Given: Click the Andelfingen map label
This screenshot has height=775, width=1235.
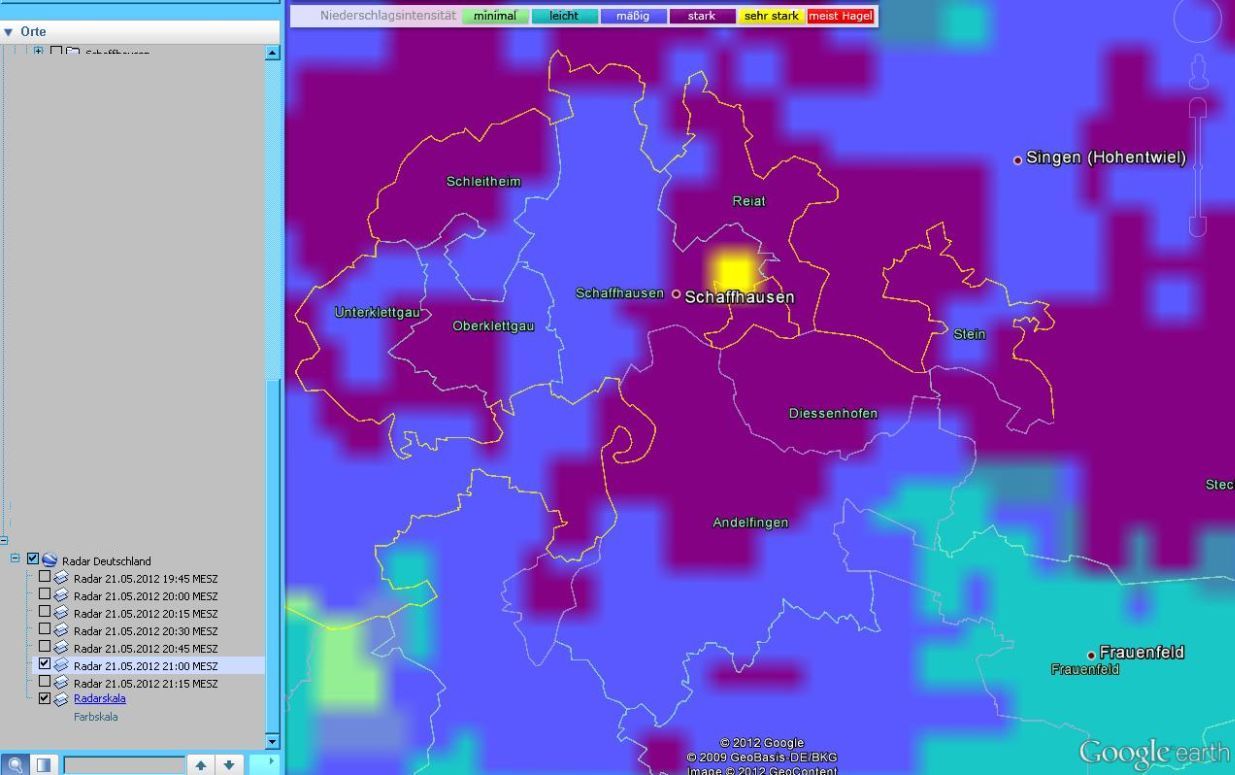Looking at the screenshot, I should click(x=750, y=522).
